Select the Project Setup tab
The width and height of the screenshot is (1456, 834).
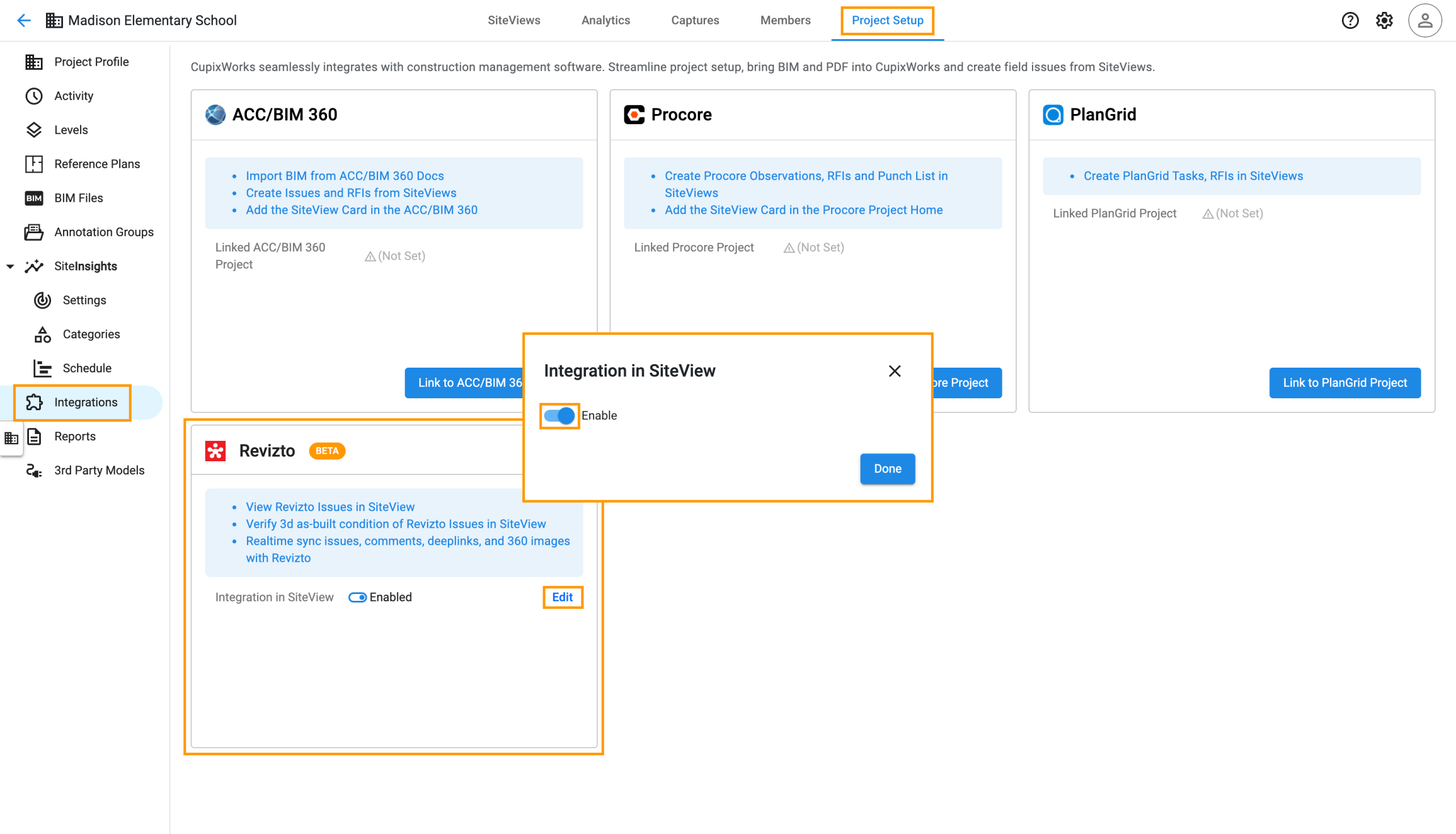[887, 20]
